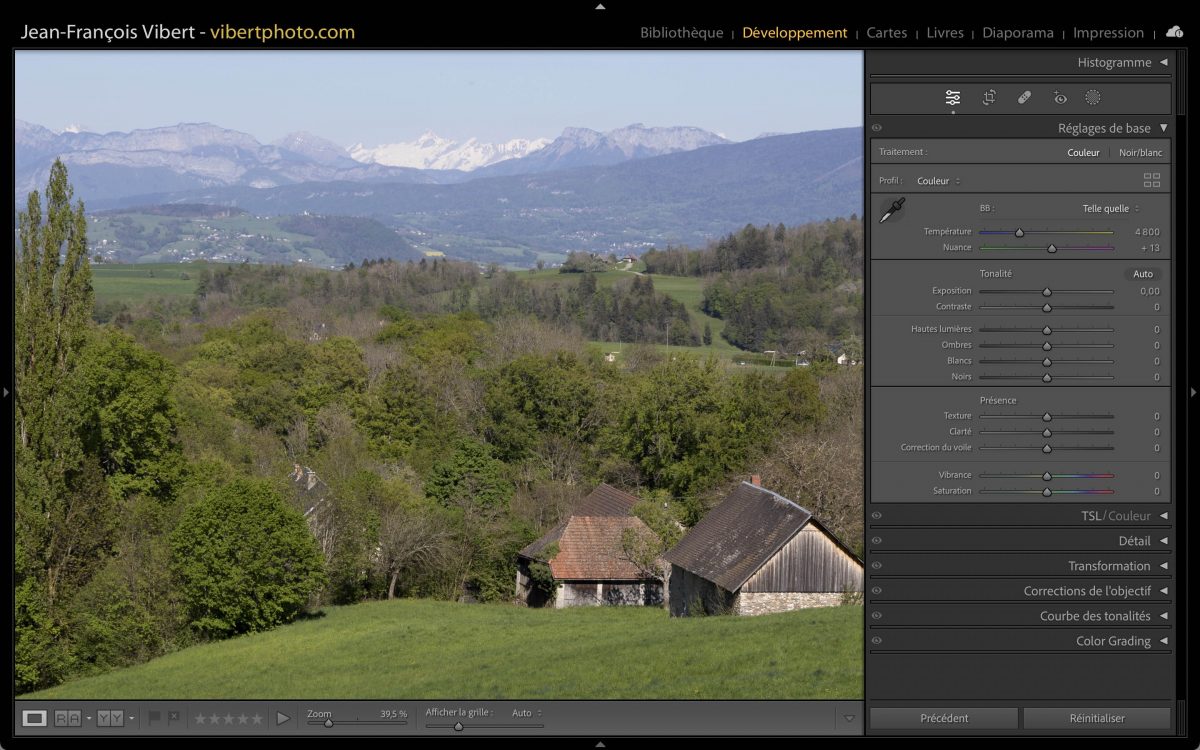Set rating with the third star

229,718
